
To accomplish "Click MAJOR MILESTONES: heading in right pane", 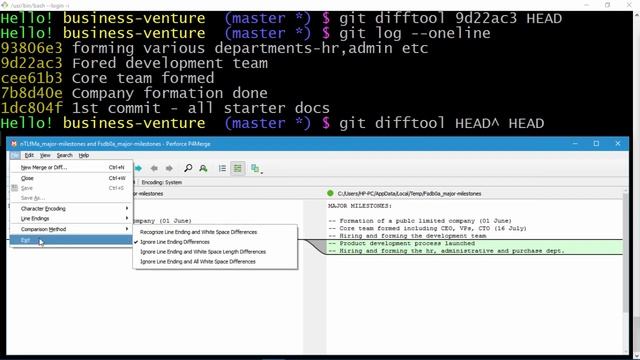I will pos(360,206).
